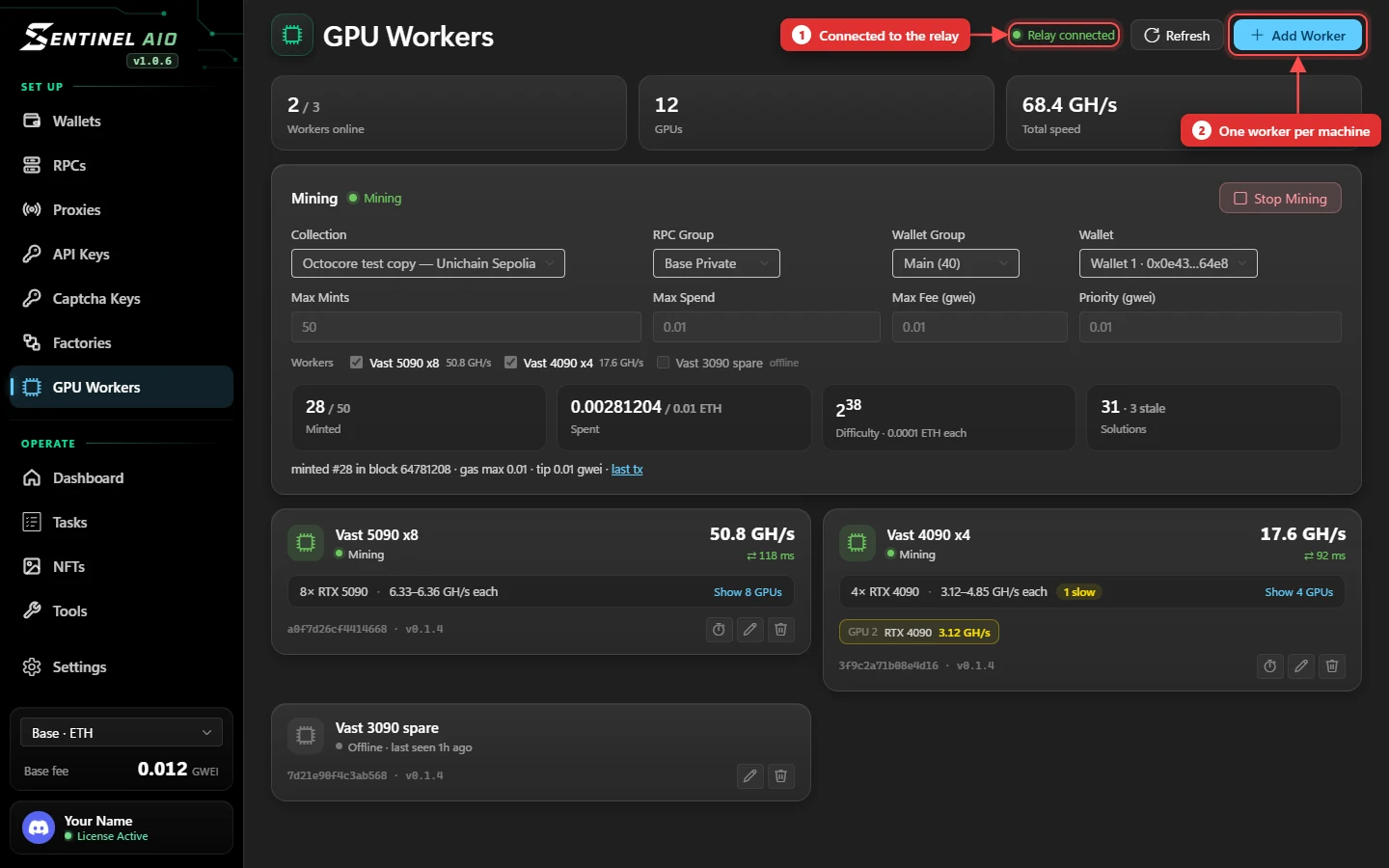The image size is (1389, 868).
Task: Uncheck the Vast 4090 x4 worker checkbox
Action: pyautogui.click(x=511, y=363)
